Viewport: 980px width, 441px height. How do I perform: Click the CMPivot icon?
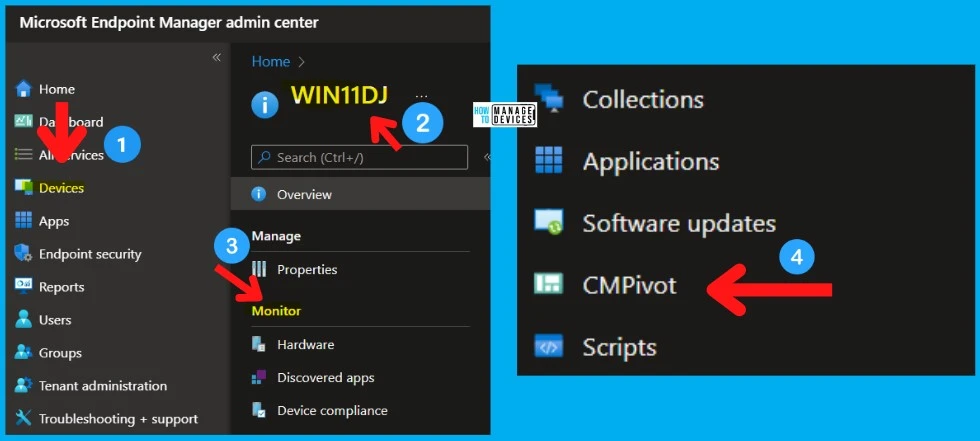pos(549,284)
